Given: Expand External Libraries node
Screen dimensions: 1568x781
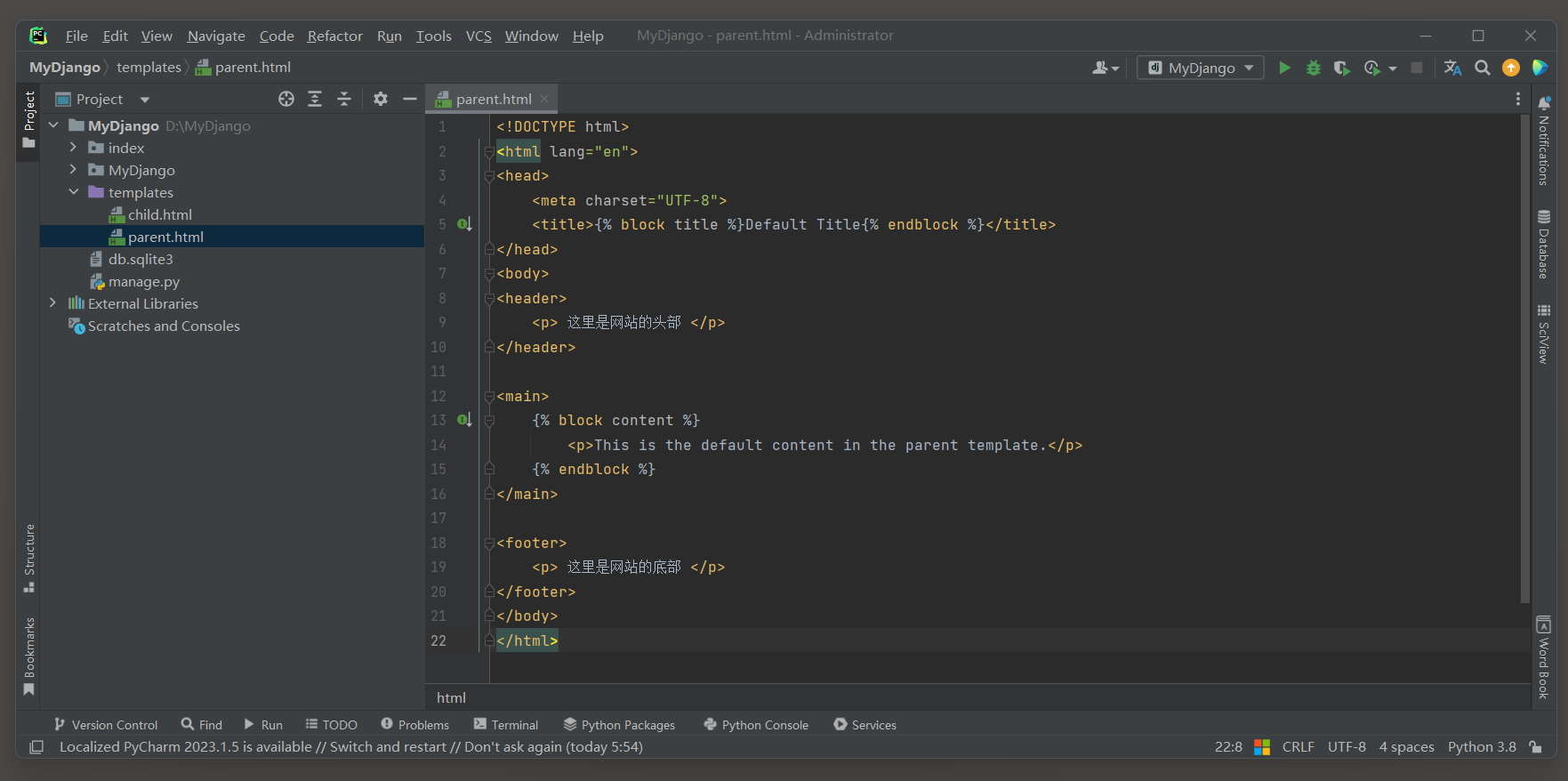Looking at the screenshot, I should pos(53,303).
